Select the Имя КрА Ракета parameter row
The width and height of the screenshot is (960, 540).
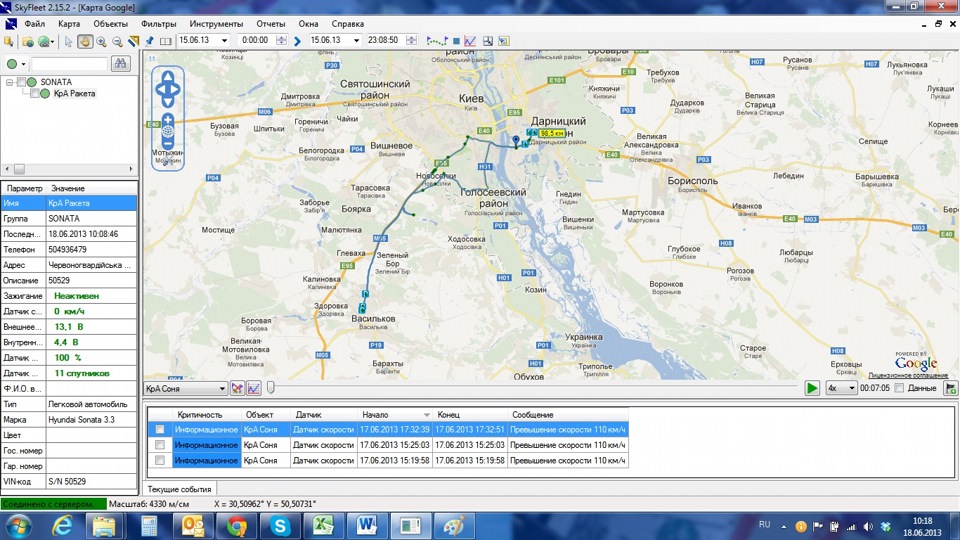(x=69, y=203)
